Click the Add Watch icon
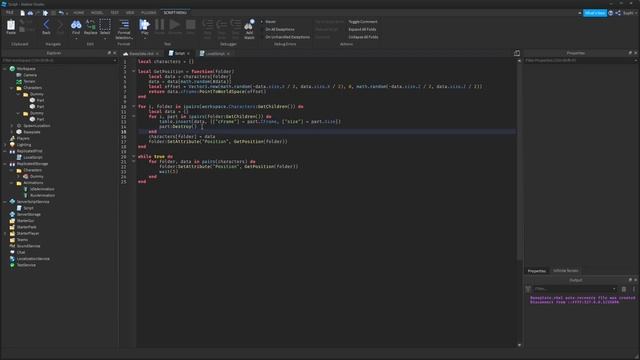The width and height of the screenshot is (640, 360). pos(249,25)
